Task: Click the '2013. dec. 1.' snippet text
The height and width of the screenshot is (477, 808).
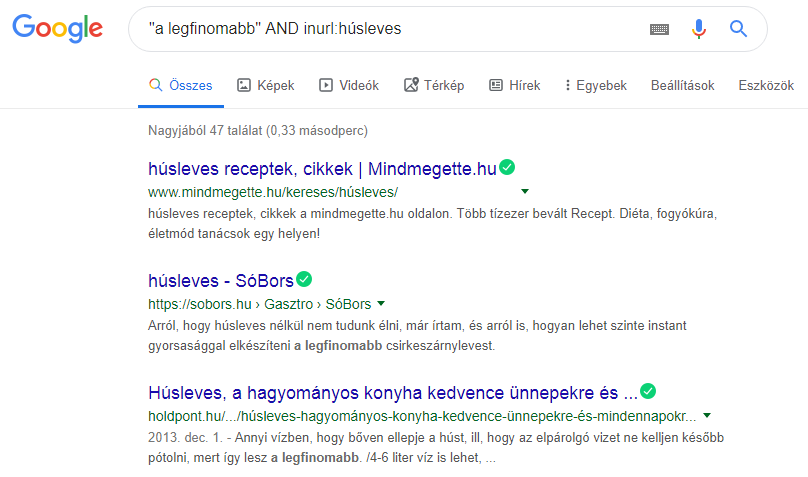Action: pos(185,438)
